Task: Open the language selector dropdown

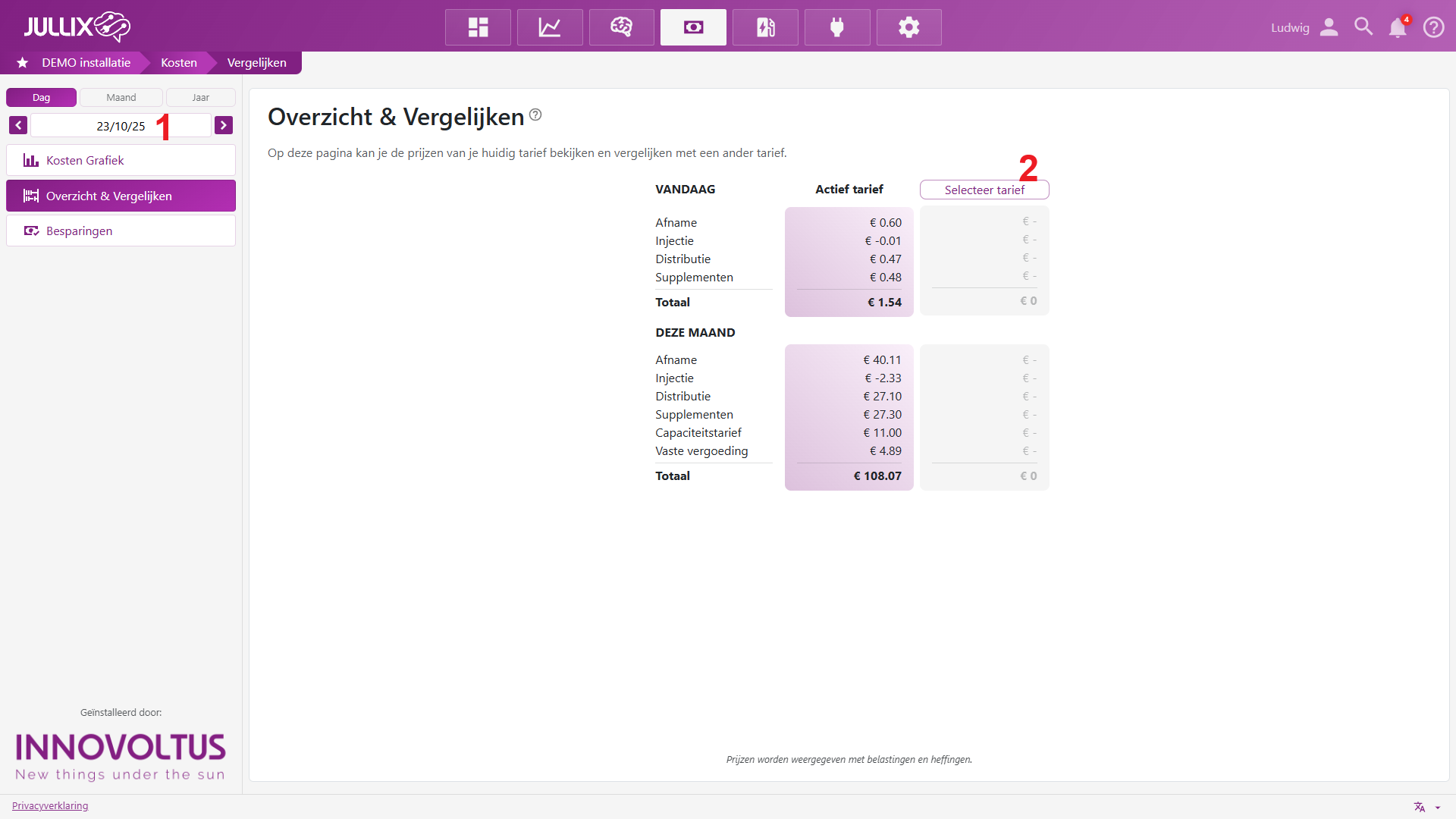Action: 1426,807
